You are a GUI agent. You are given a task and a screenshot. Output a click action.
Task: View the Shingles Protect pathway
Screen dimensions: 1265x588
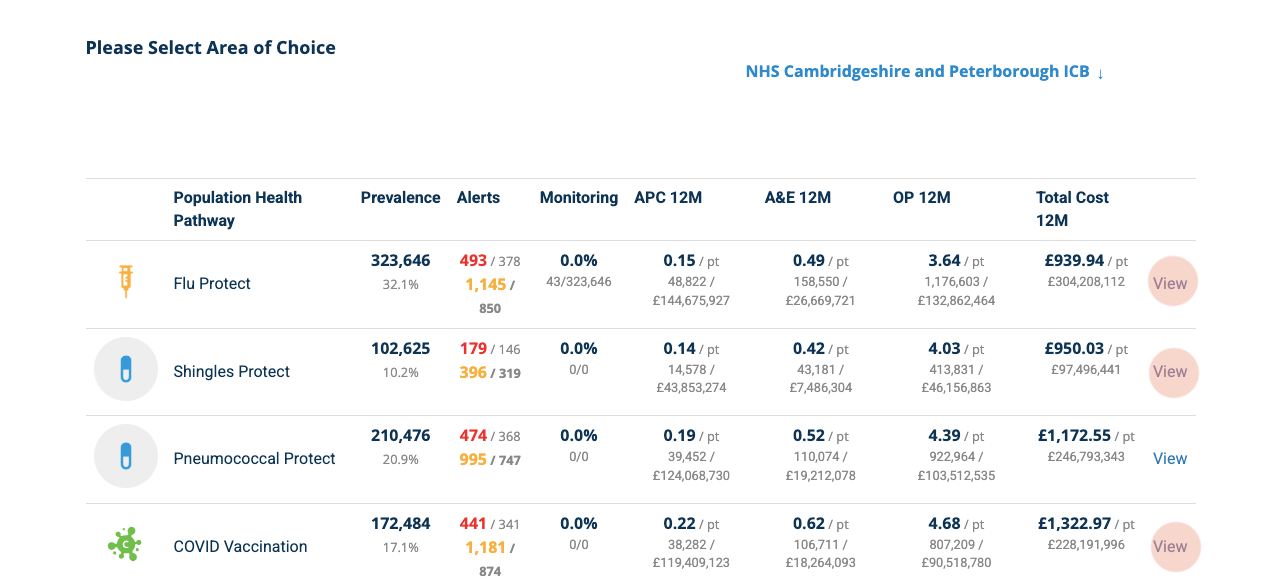(1172, 371)
